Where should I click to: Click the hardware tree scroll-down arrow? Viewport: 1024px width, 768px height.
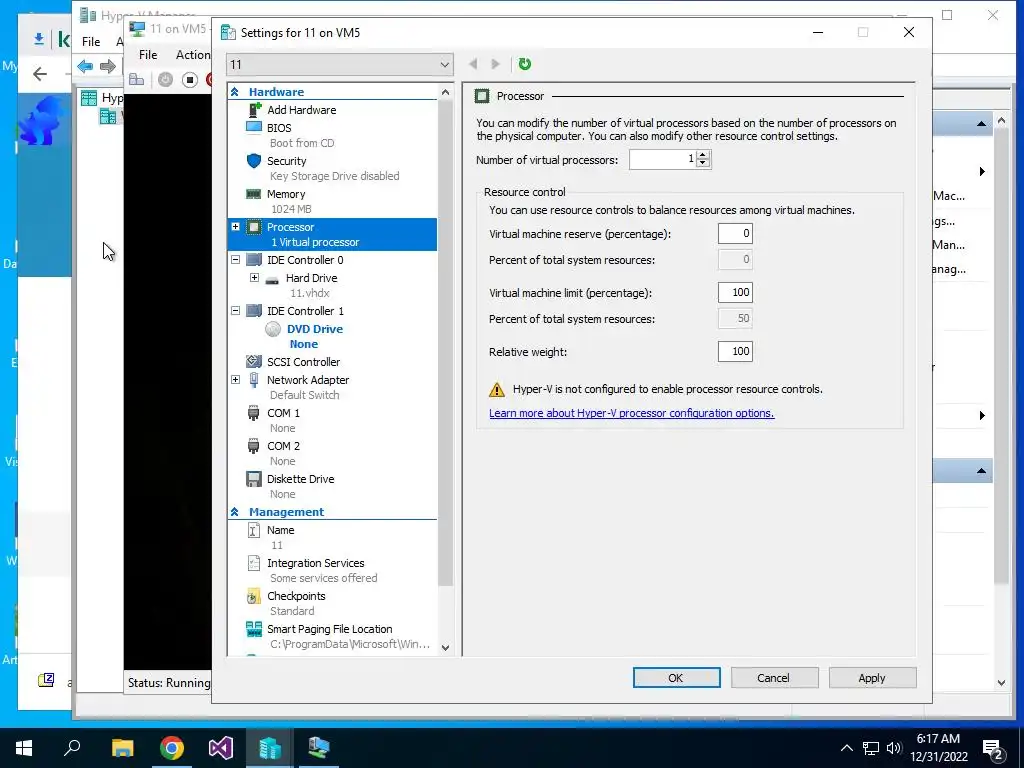point(445,648)
